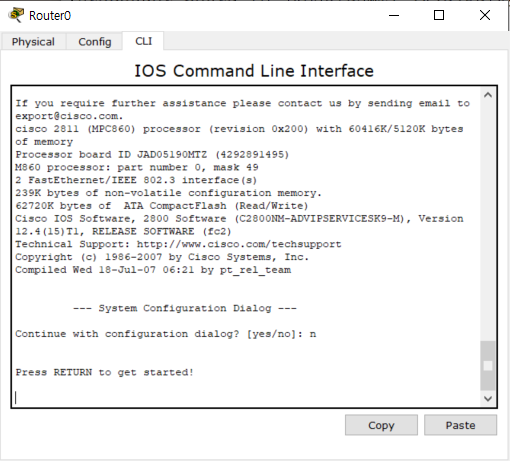510x461 pixels.
Task: Click the Router0 title text
Action: [x=50, y=16]
